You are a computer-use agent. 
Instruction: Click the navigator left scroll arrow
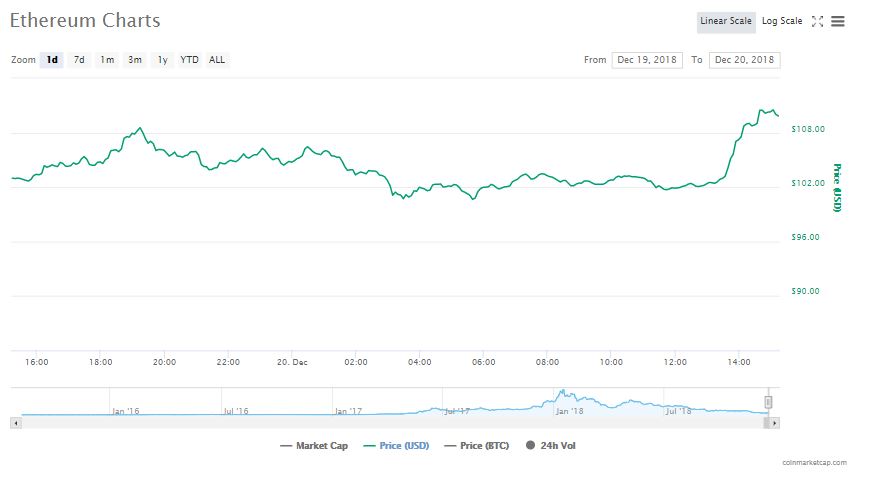(x=16, y=423)
